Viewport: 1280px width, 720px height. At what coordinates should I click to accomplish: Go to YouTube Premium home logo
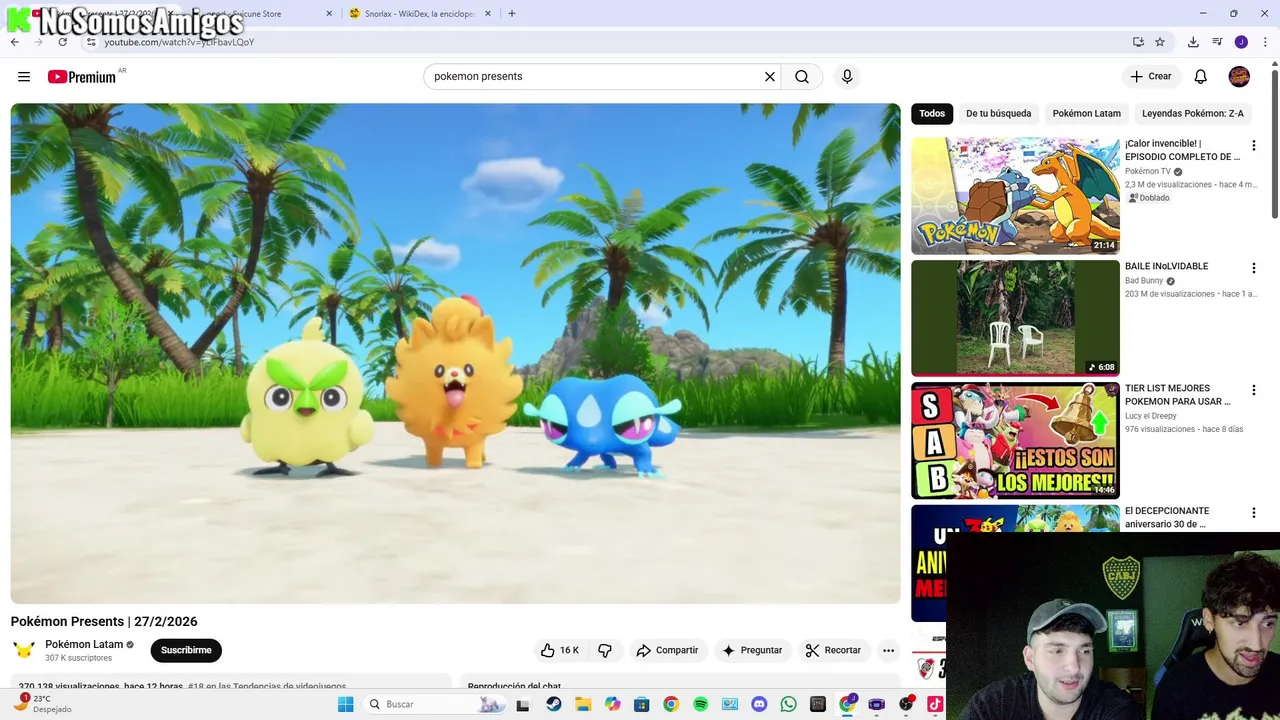tap(82, 77)
